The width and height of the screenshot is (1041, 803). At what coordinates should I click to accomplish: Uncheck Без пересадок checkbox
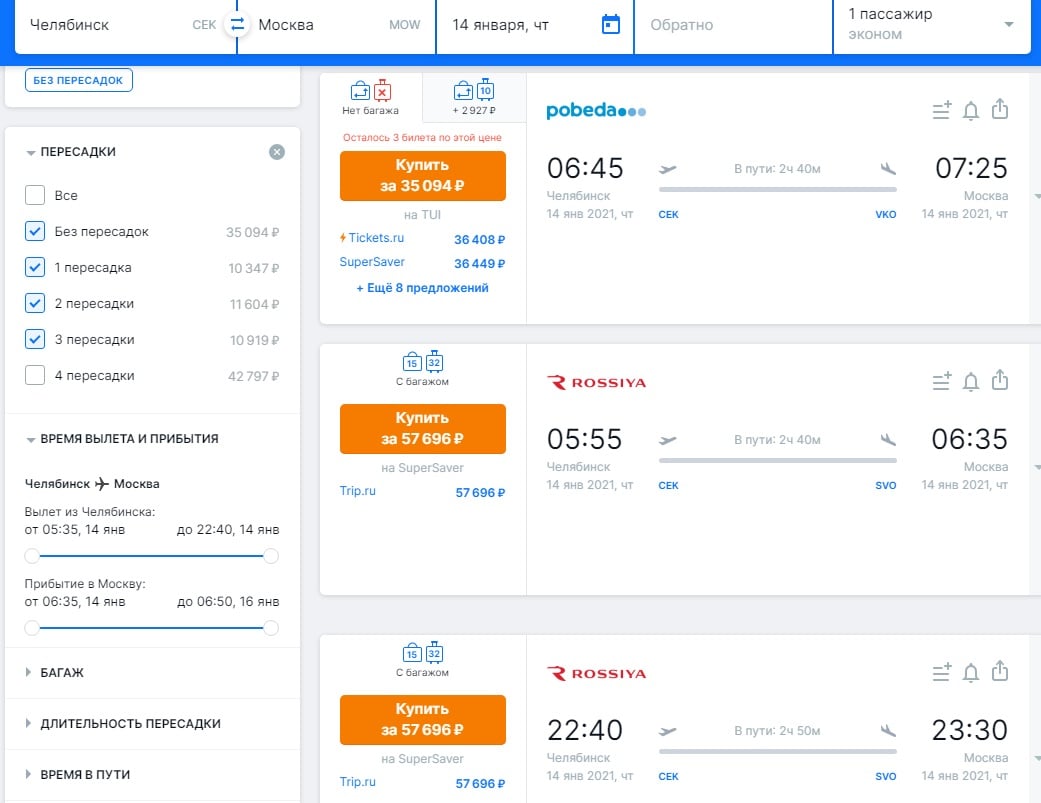pos(35,231)
